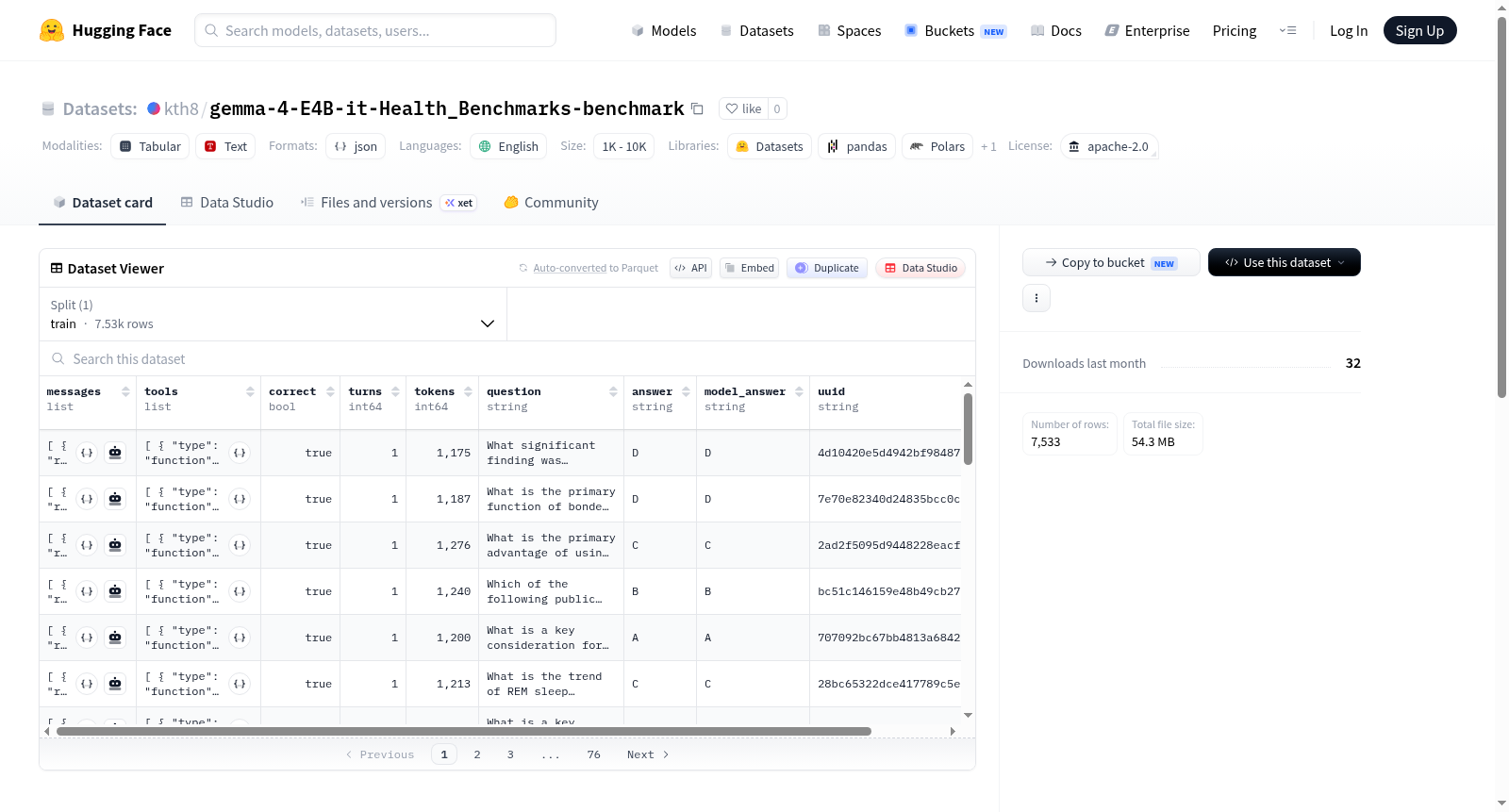This screenshot has height=812, width=1509.
Task: Click the Polars library tag
Action: point(937,146)
